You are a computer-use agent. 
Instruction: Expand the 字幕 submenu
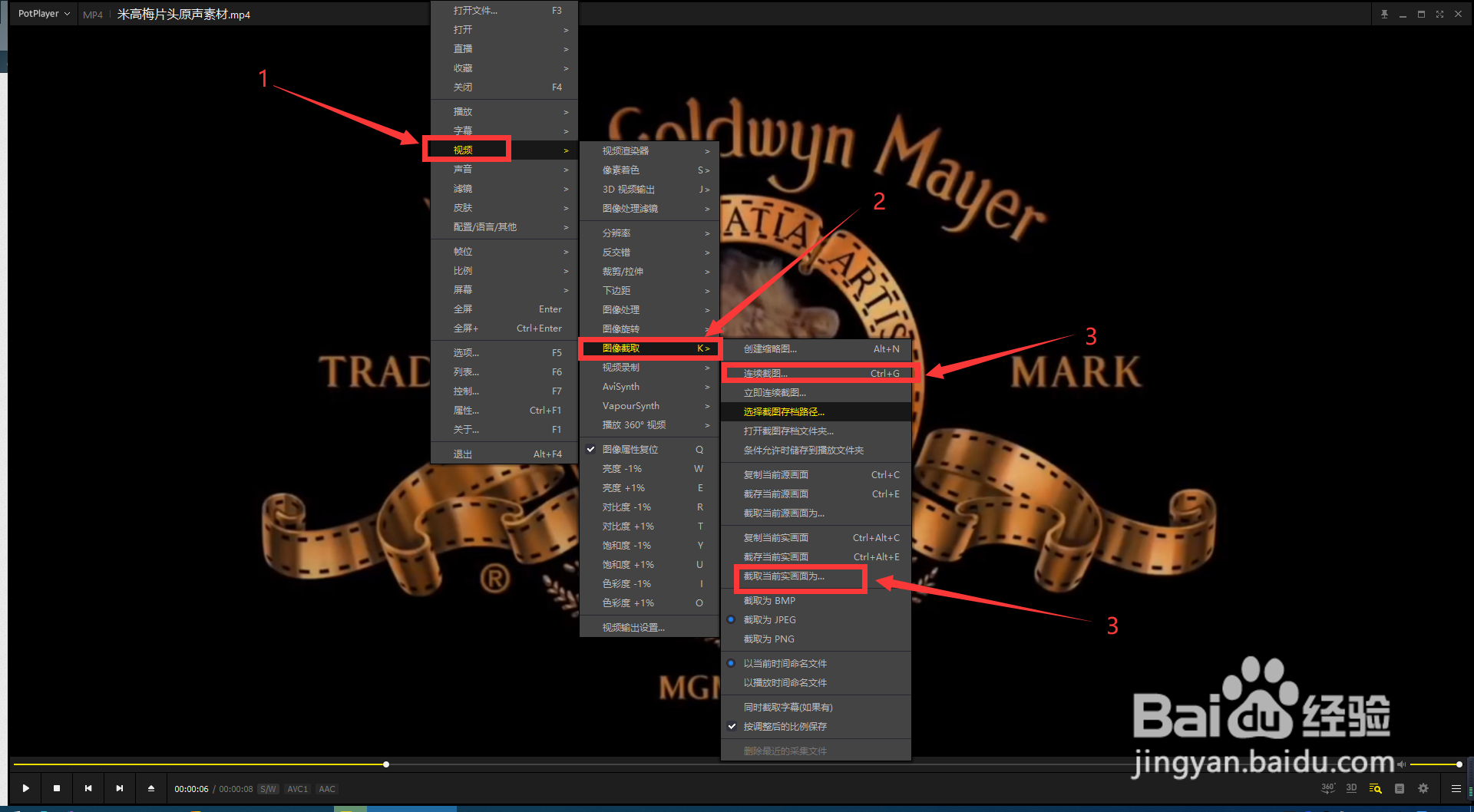tap(504, 131)
